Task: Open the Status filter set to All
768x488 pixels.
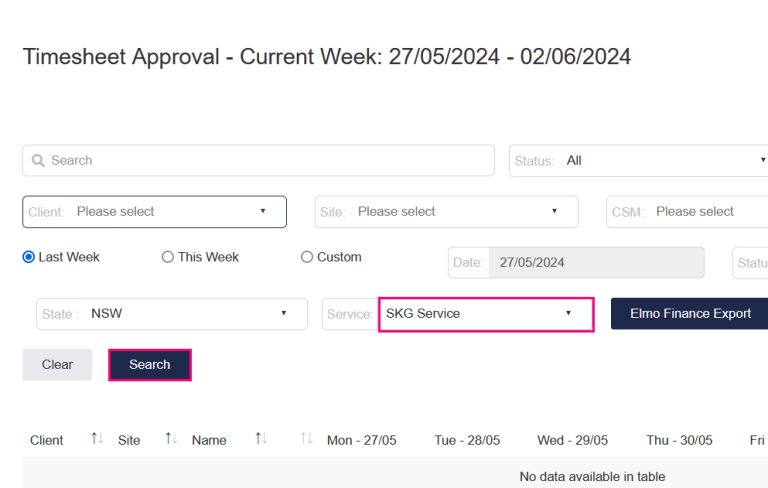Action: pos(640,161)
